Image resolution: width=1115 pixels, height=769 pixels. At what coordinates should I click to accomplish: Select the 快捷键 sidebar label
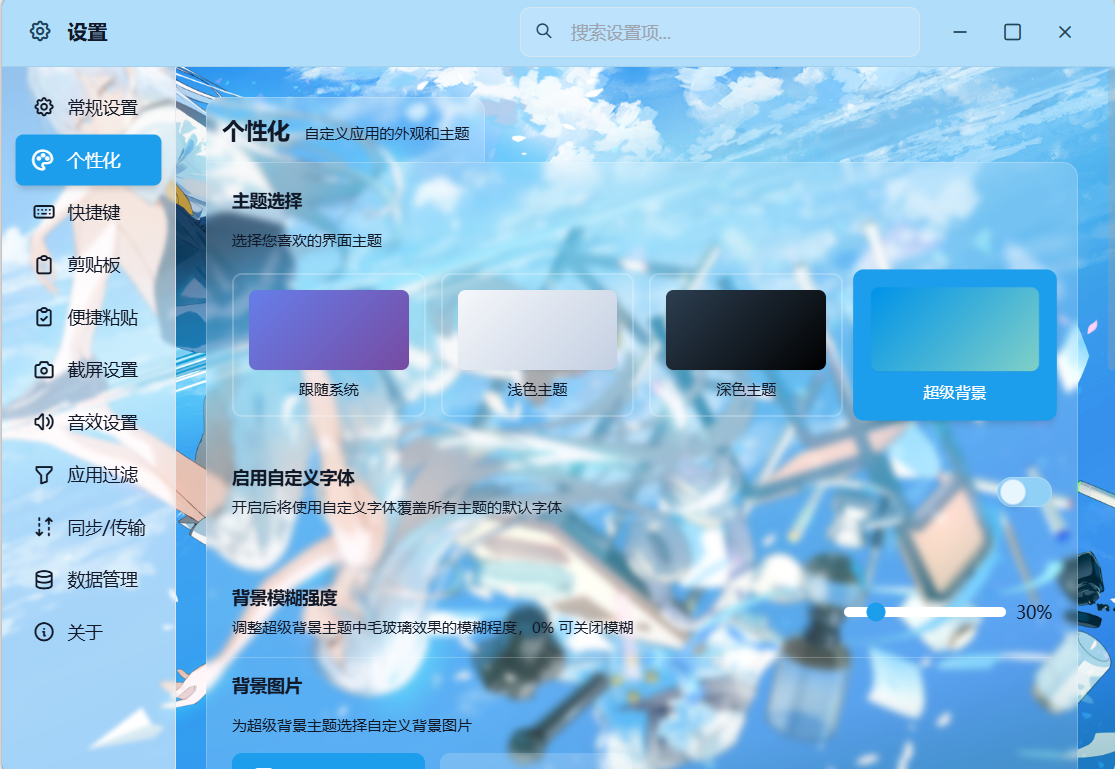(x=94, y=213)
